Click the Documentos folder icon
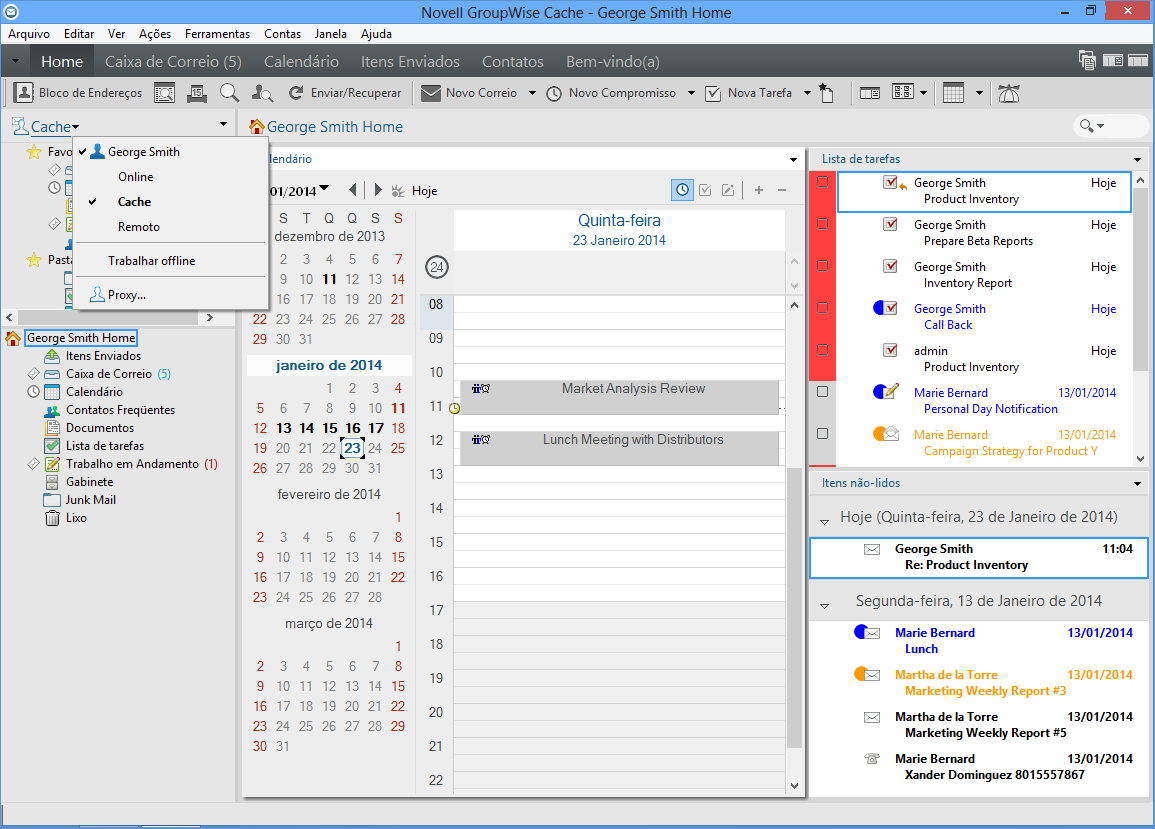The image size is (1155, 829). pyautogui.click(x=52, y=427)
